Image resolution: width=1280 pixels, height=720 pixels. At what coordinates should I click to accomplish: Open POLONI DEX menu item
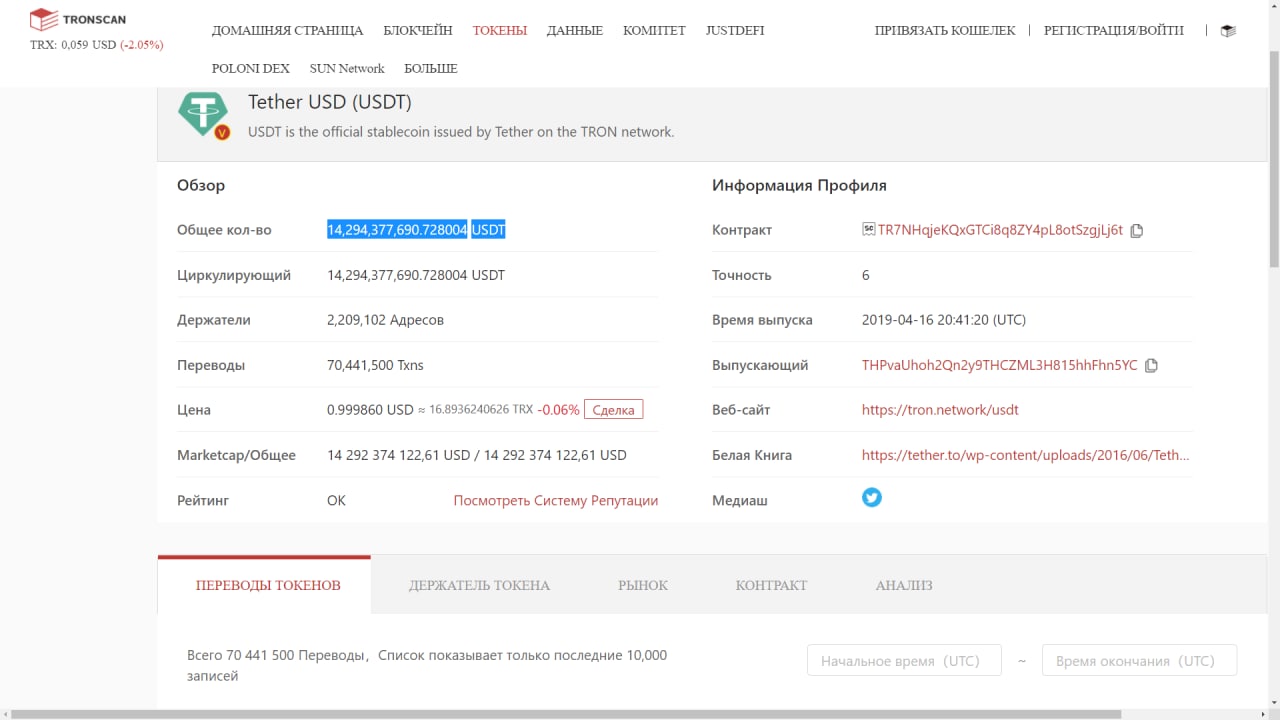(x=251, y=69)
